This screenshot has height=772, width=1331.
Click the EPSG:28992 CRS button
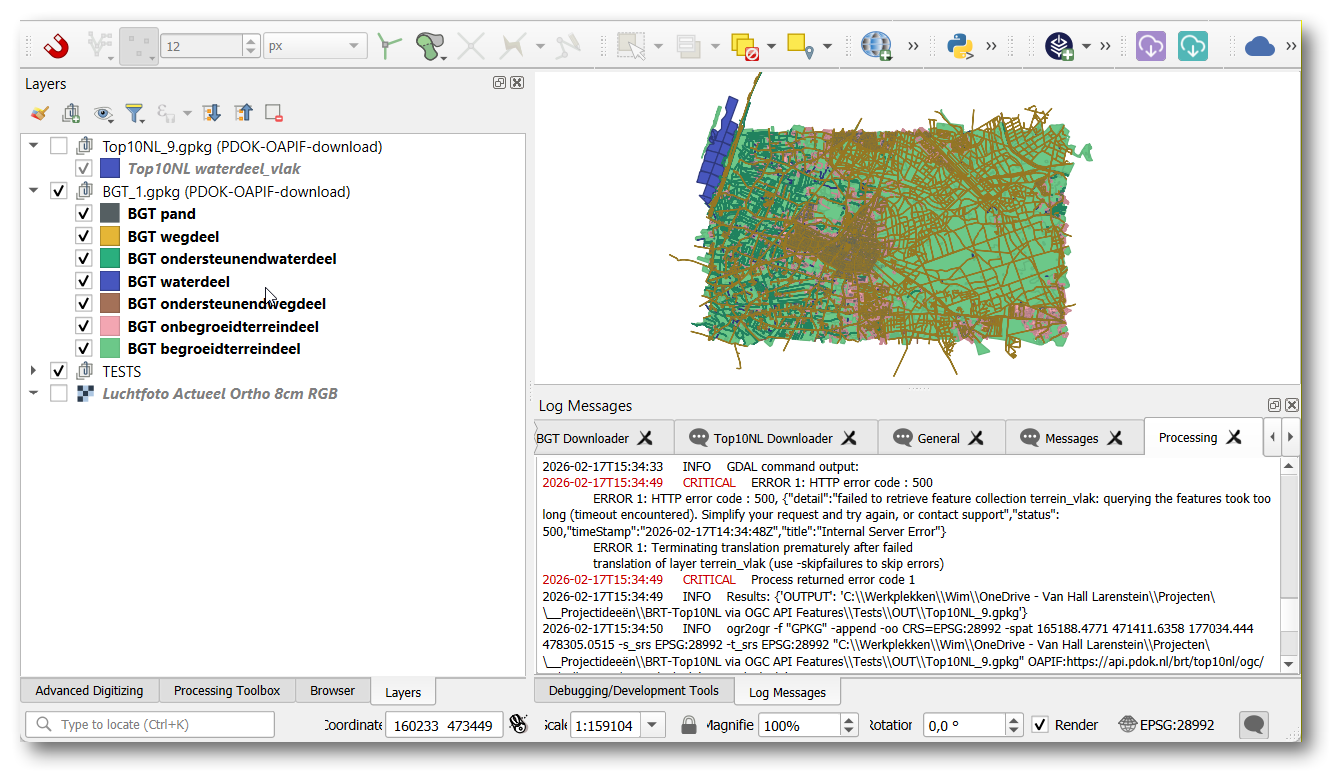click(1166, 725)
